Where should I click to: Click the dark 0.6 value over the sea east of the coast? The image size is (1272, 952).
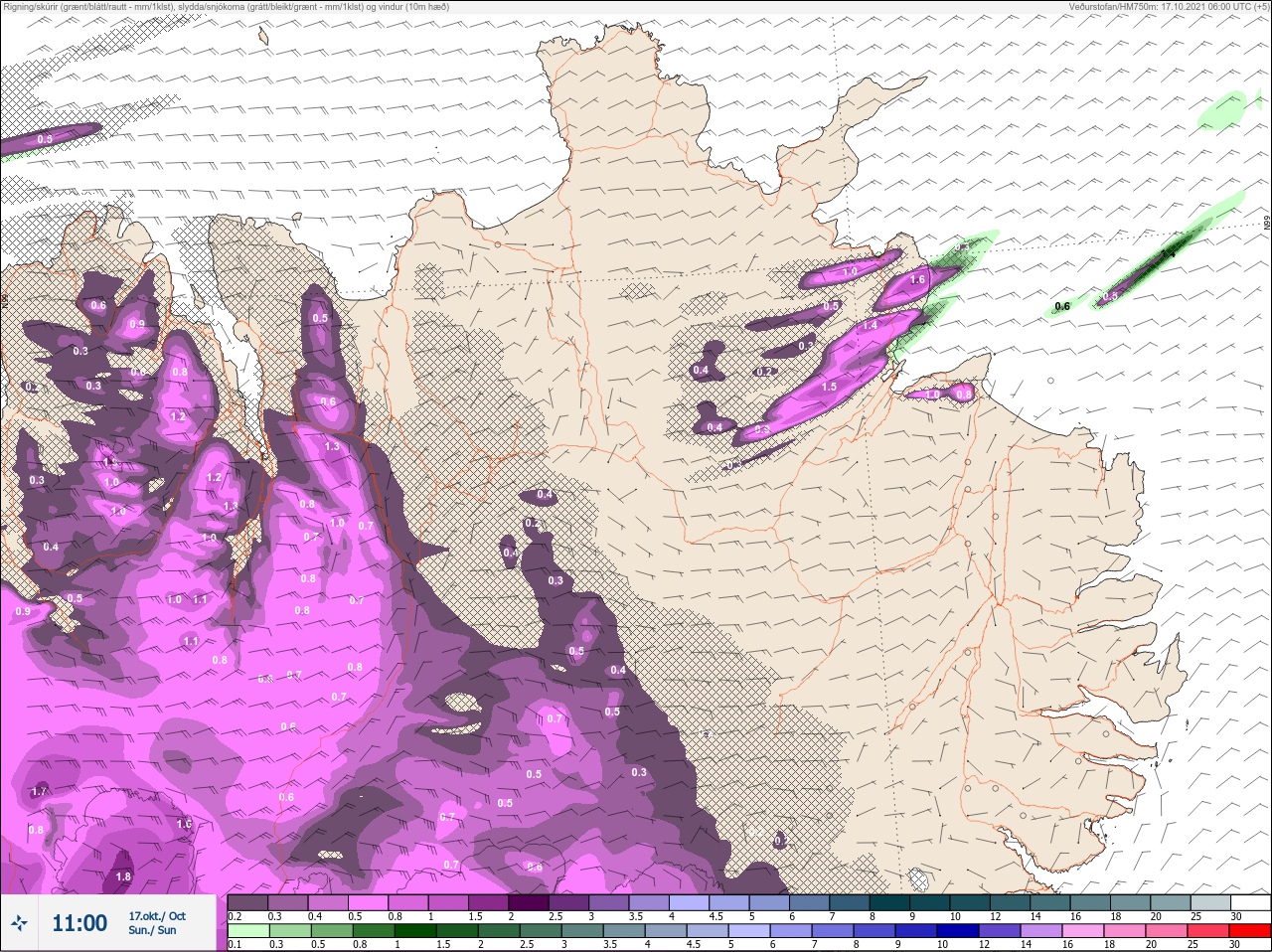[1062, 306]
